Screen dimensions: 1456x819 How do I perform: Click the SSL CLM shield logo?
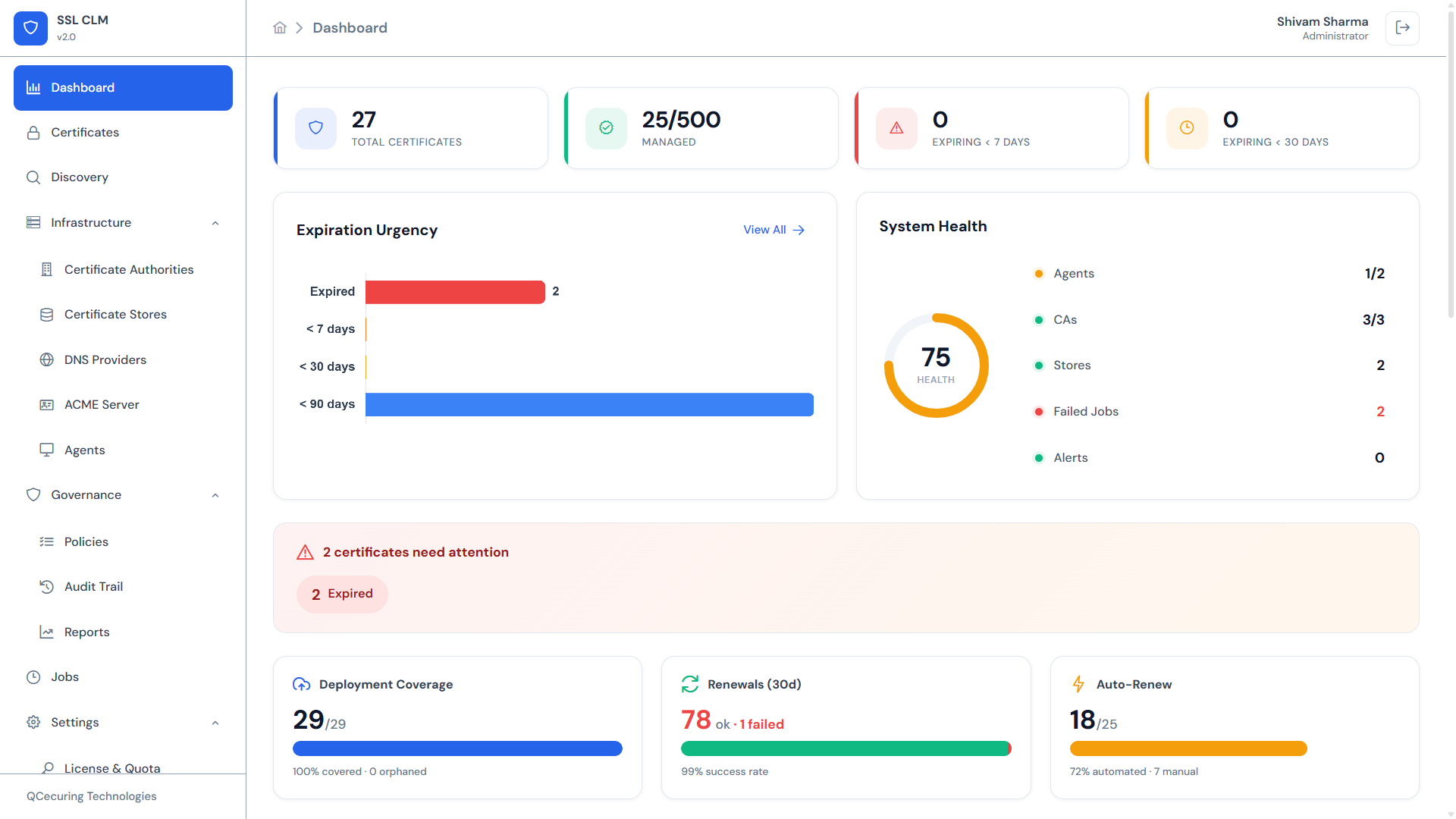[x=30, y=28]
